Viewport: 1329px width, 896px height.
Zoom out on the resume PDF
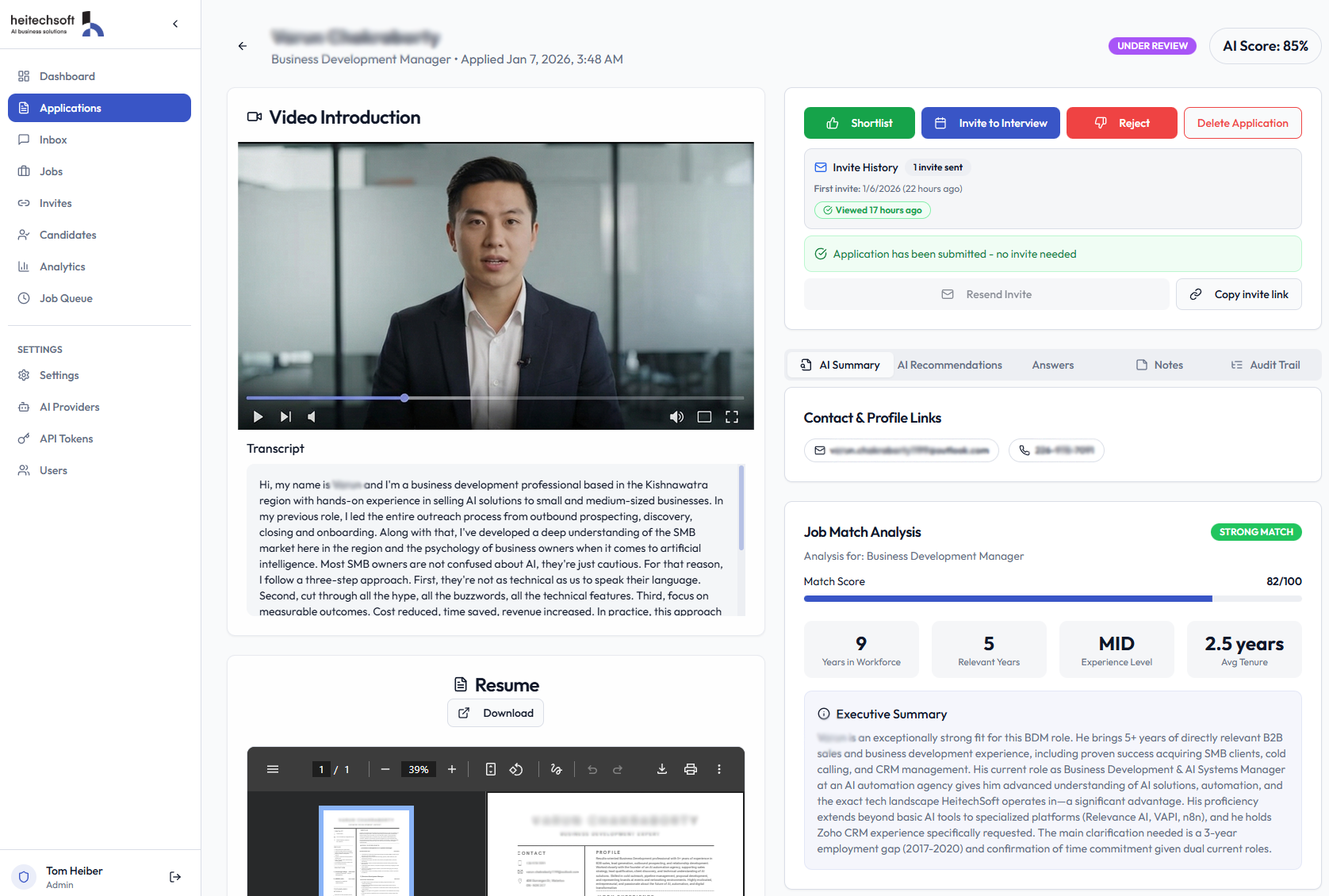click(x=385, y=769)
